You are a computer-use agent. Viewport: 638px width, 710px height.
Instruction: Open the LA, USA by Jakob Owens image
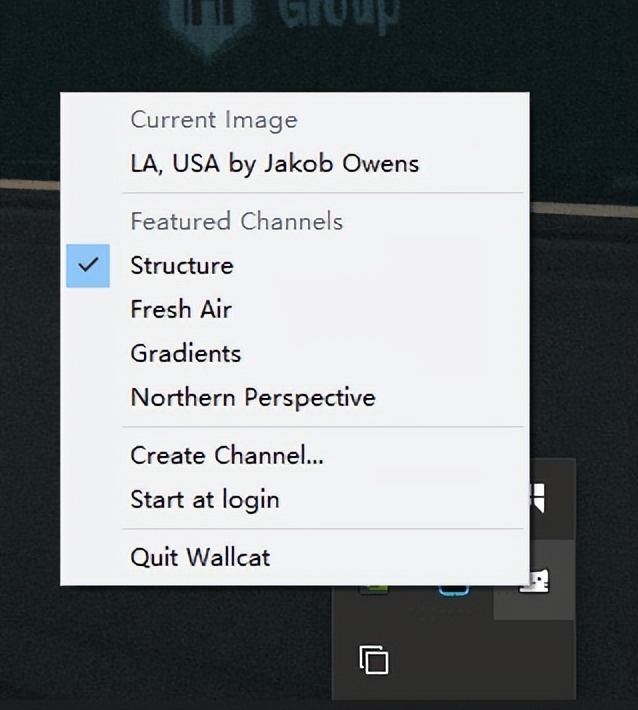[275, 163]
